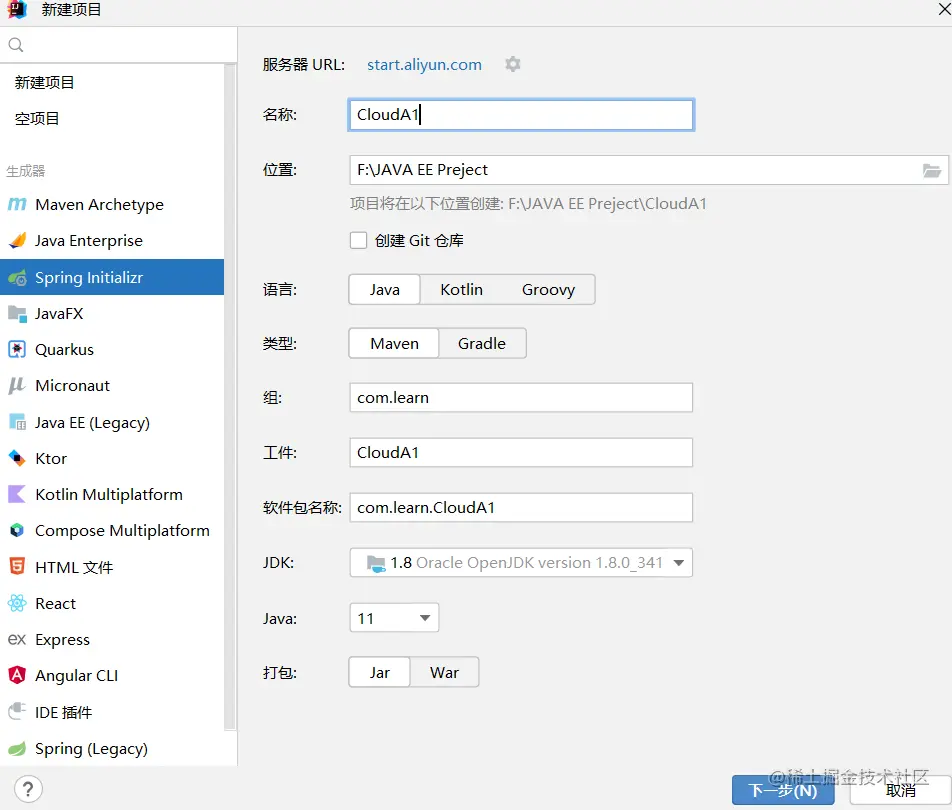952x810 pixels.
Task: Click the Spring Initializr leaf icon
Action: click(17, 277)
